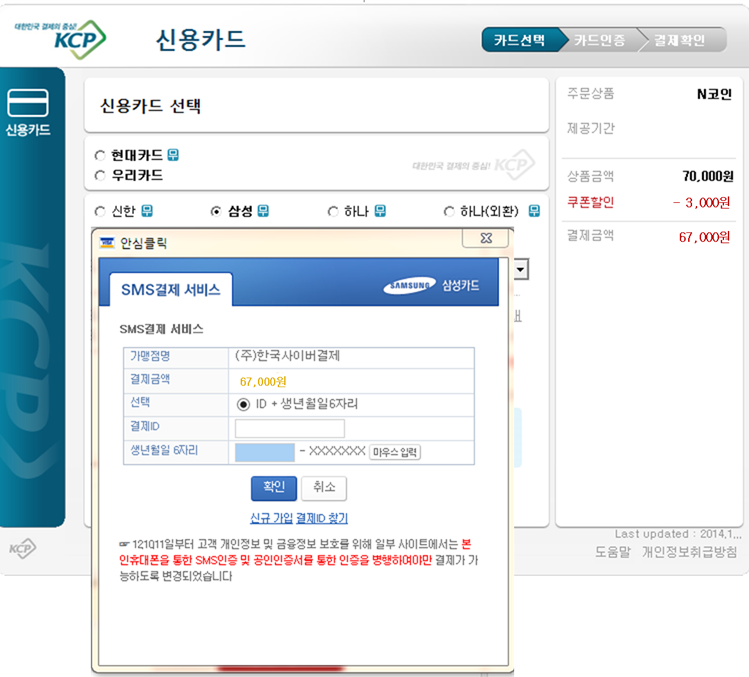Click the 마우스 입력 button
The image size is (749, 677).
tap(395, 452)
